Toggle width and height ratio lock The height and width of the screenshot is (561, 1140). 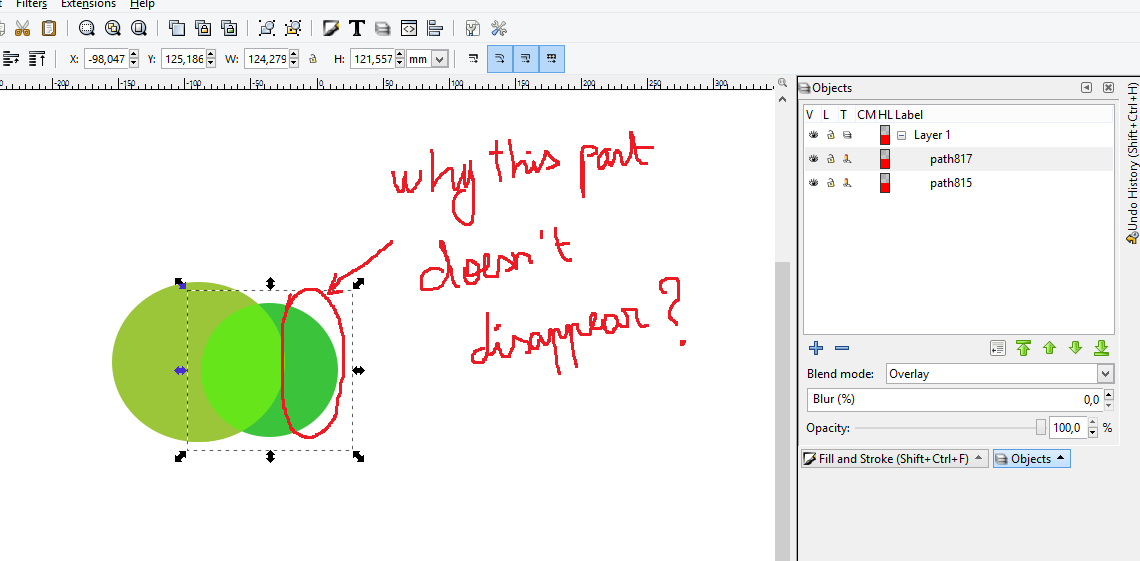(312, 59)
